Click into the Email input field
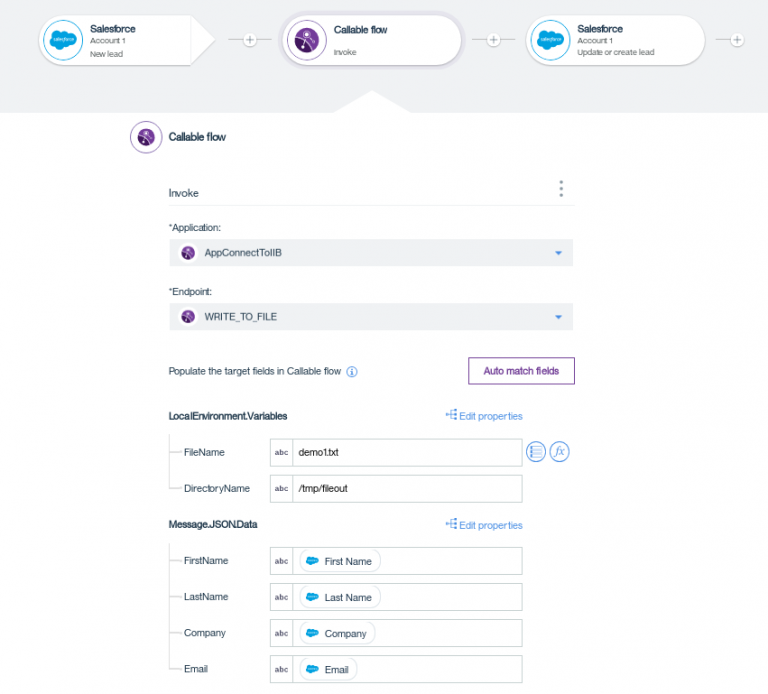The image size is (768, 694). click(x=396, y=670)
